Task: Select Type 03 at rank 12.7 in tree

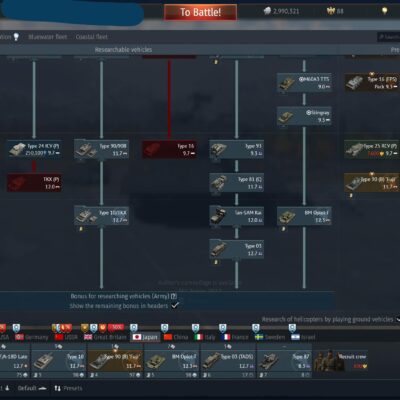Action: 236,249
